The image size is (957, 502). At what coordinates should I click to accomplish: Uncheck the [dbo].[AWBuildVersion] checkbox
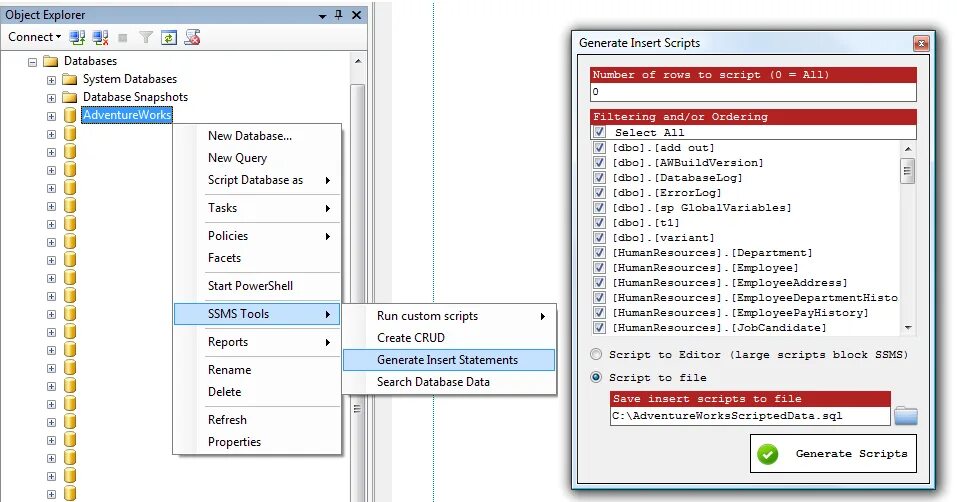tap(599, 163)
